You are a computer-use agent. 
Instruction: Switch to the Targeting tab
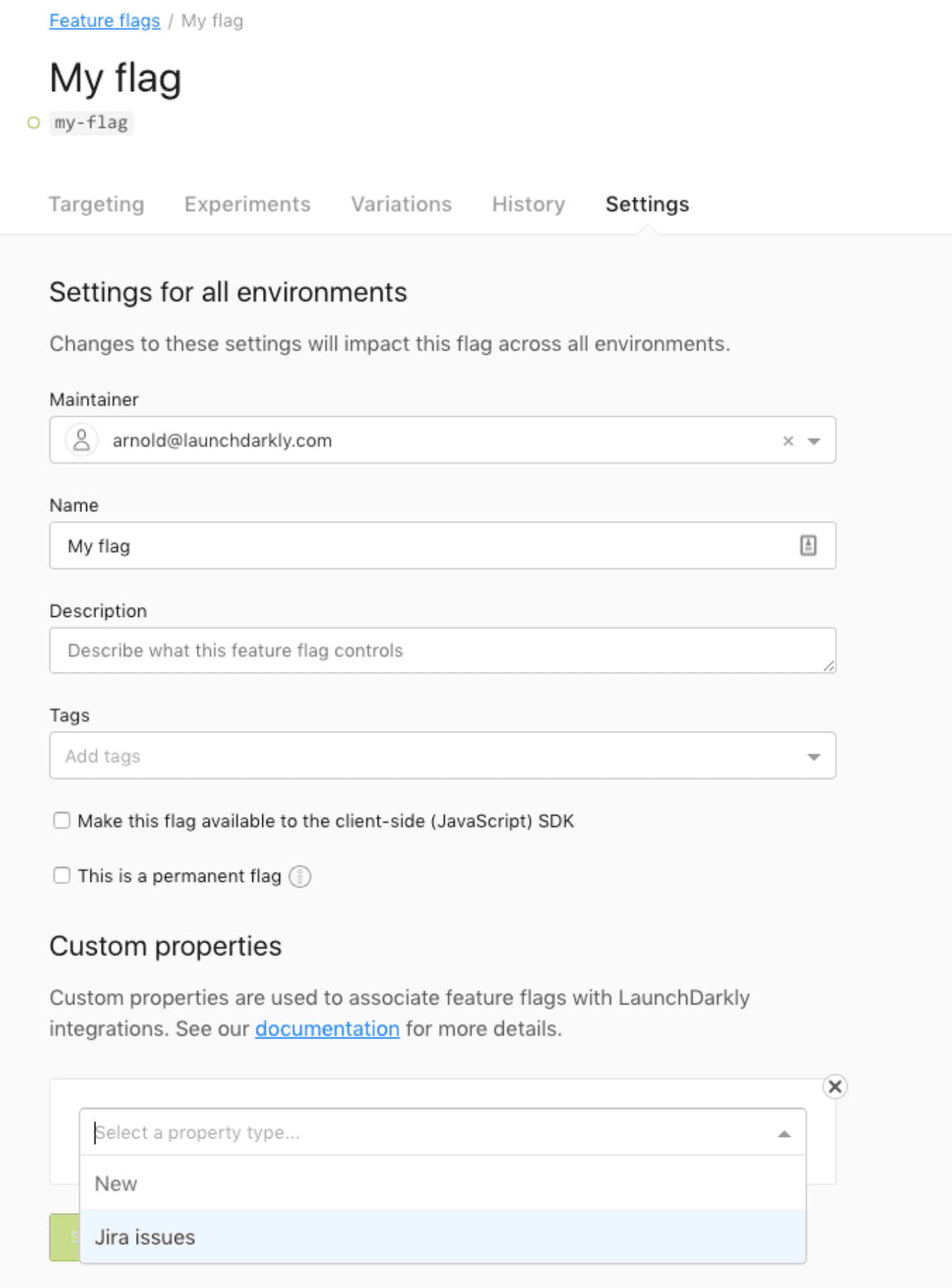(x=96, y=204)
